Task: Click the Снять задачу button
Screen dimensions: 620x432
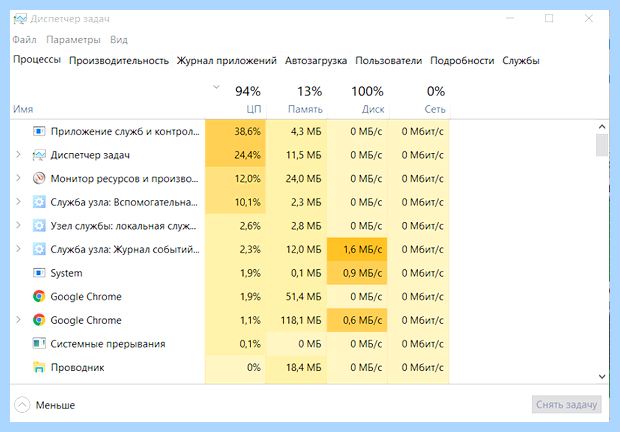Action: click(566, 405)
